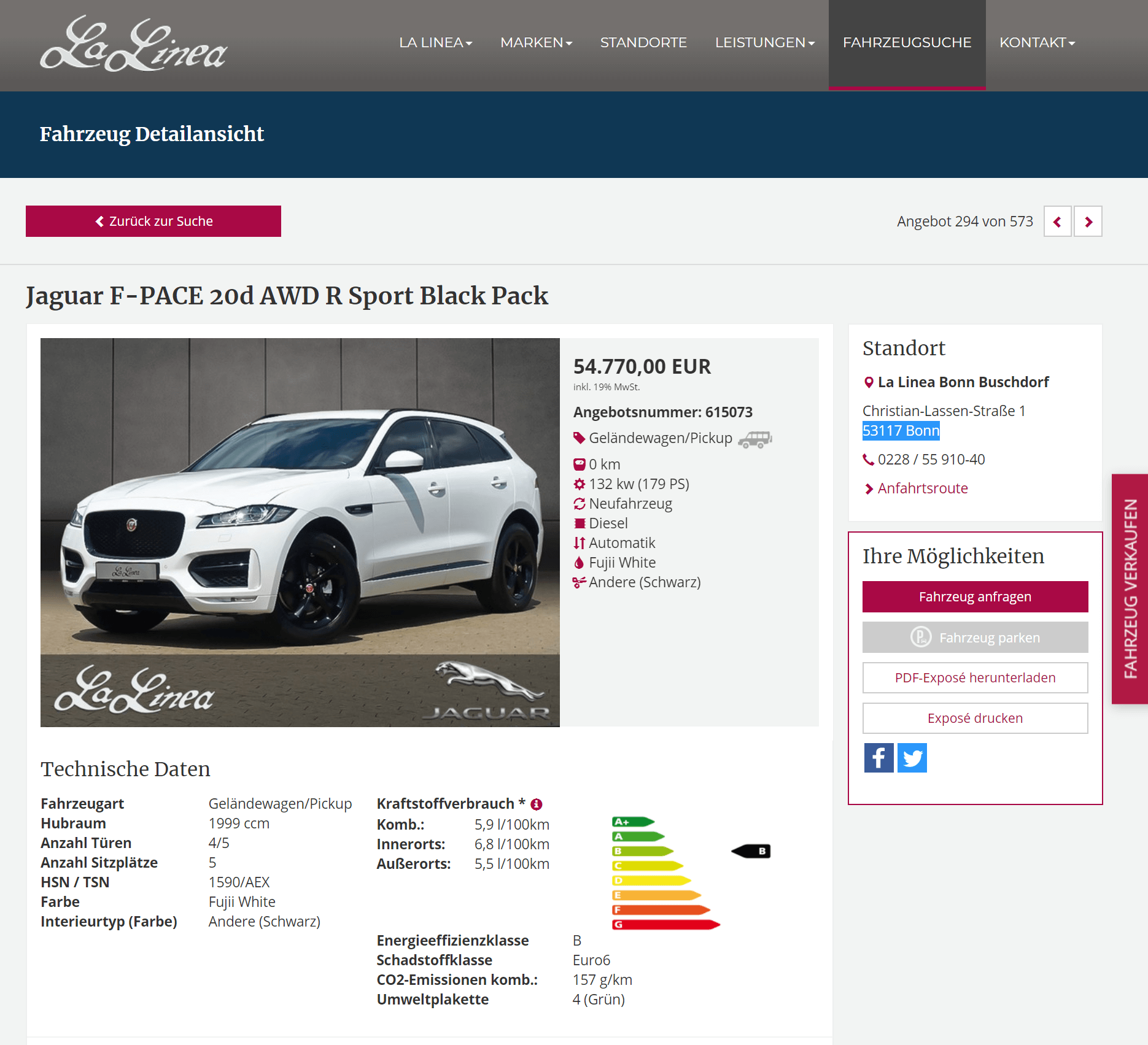Click Zurück zur Suche button
Viewport: 1148px width, 1045px height.
[x=153, y=221]
